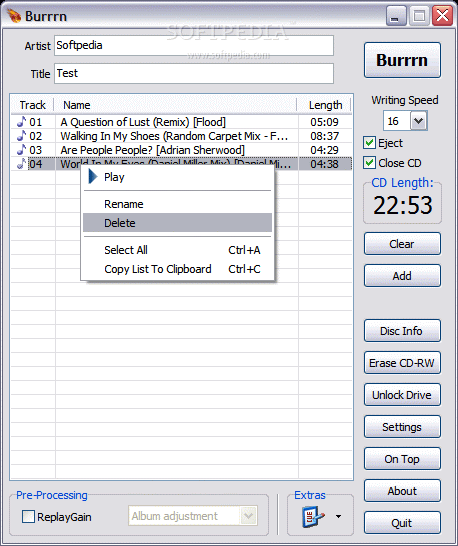This screenshot has height=546, width=458.
Task: Click the On Top button
Action: [402, 459]
